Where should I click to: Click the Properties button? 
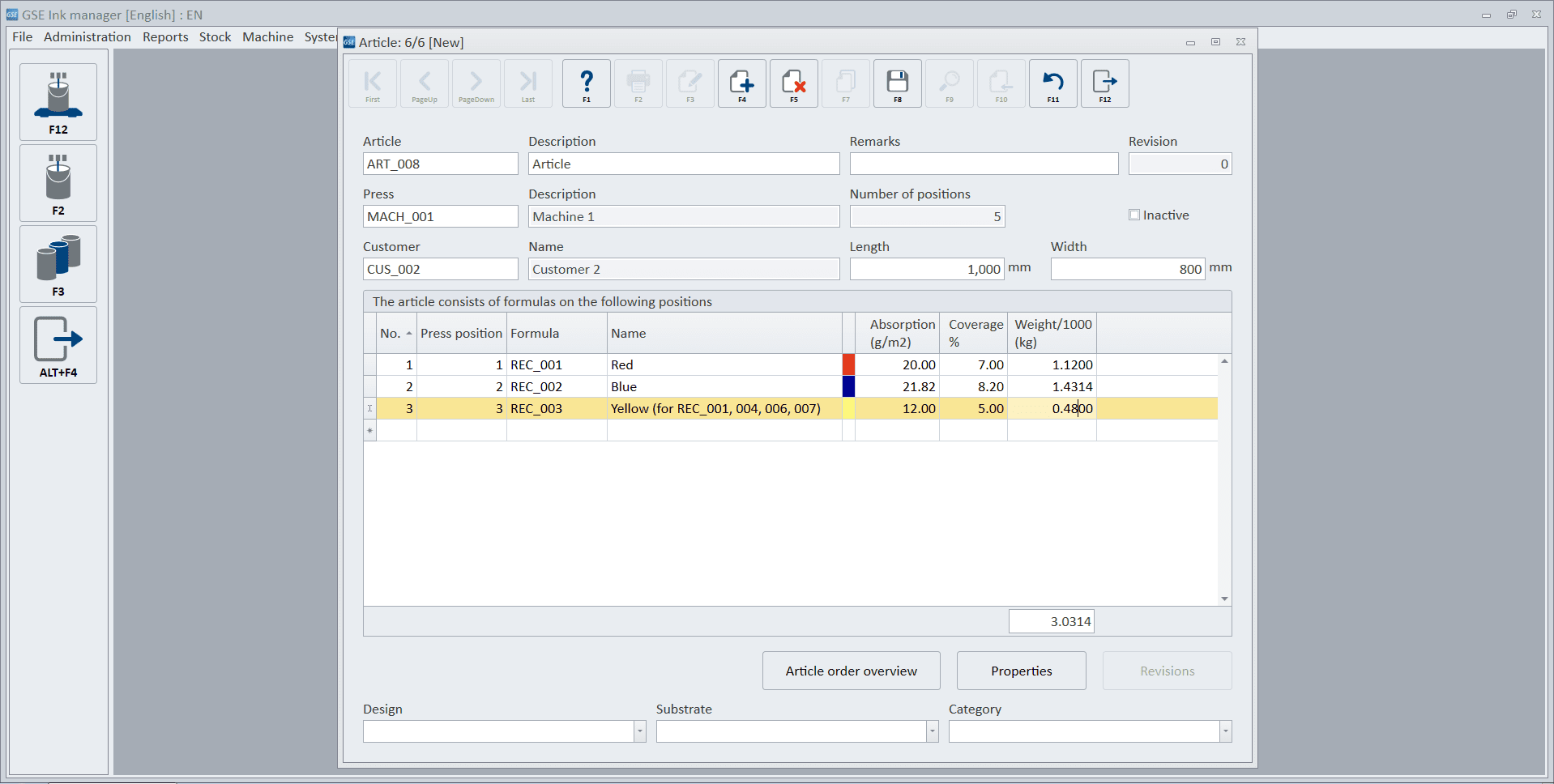[x=1021, y=671]
